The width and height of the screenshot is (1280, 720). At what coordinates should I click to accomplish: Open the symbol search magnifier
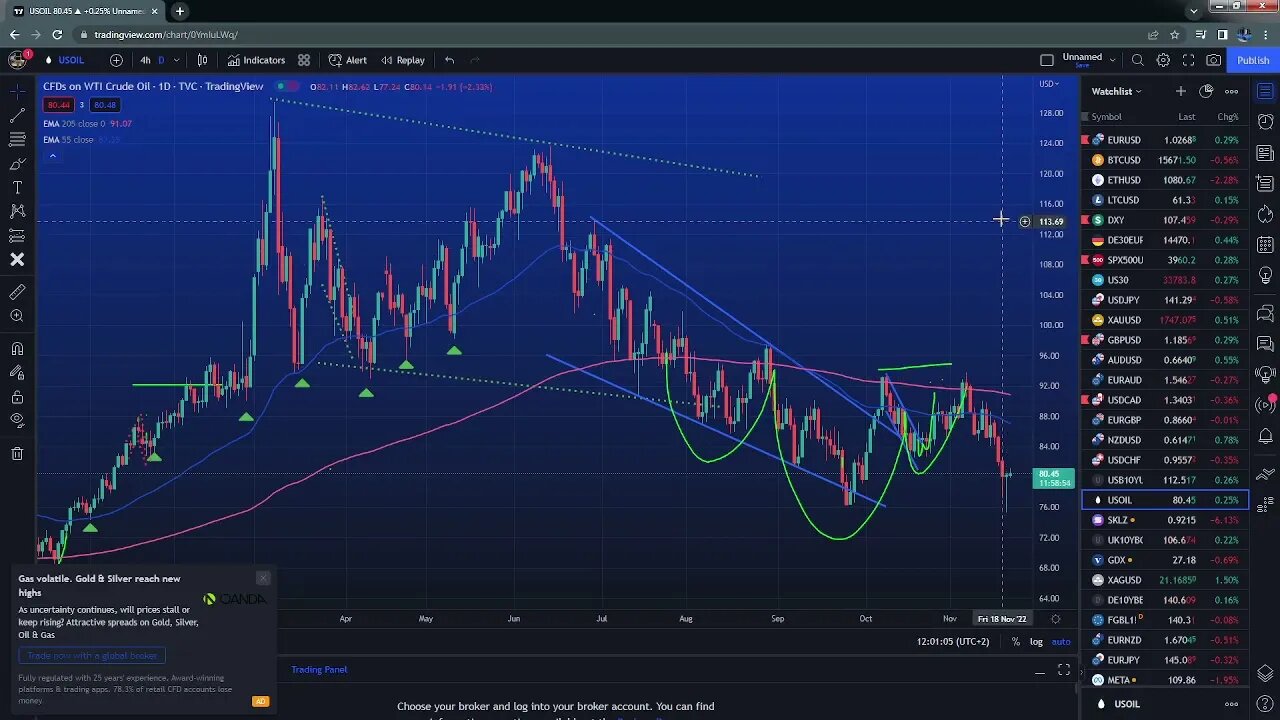[x=1138, y=60]
